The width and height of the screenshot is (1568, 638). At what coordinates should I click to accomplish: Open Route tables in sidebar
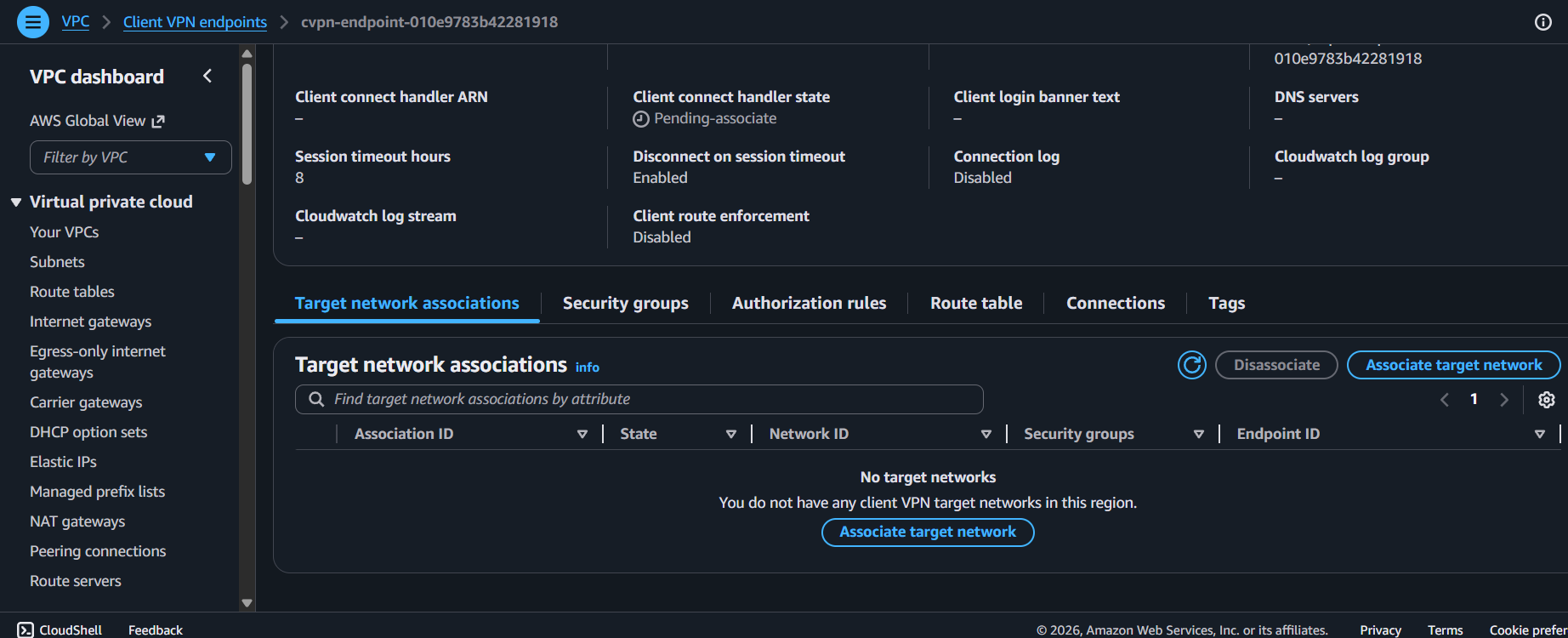[72, 292]
